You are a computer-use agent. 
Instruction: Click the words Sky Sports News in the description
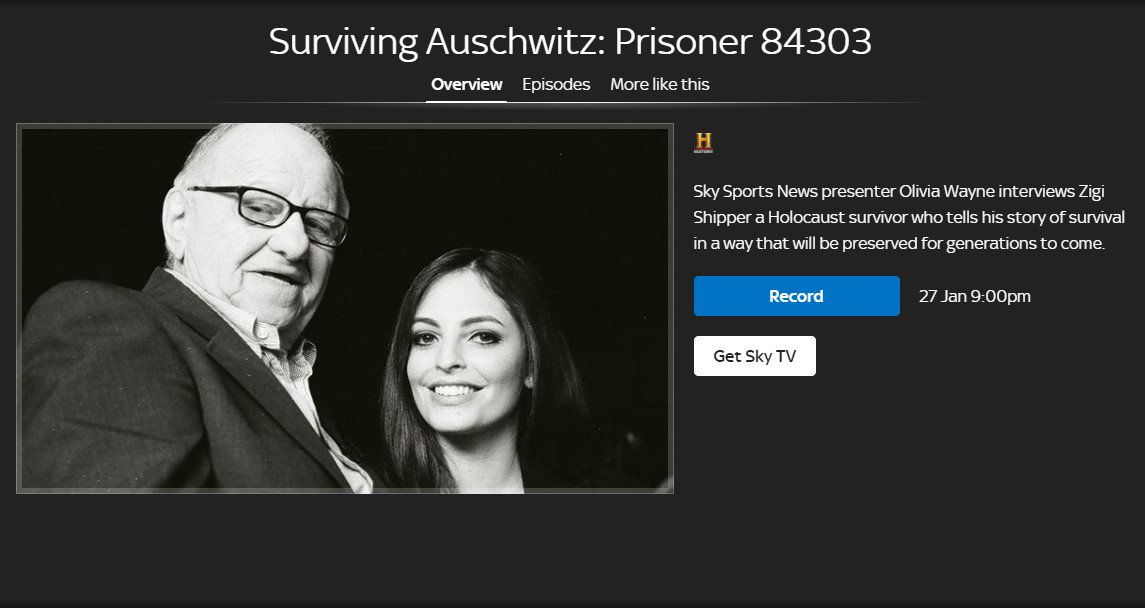point(755,191)
